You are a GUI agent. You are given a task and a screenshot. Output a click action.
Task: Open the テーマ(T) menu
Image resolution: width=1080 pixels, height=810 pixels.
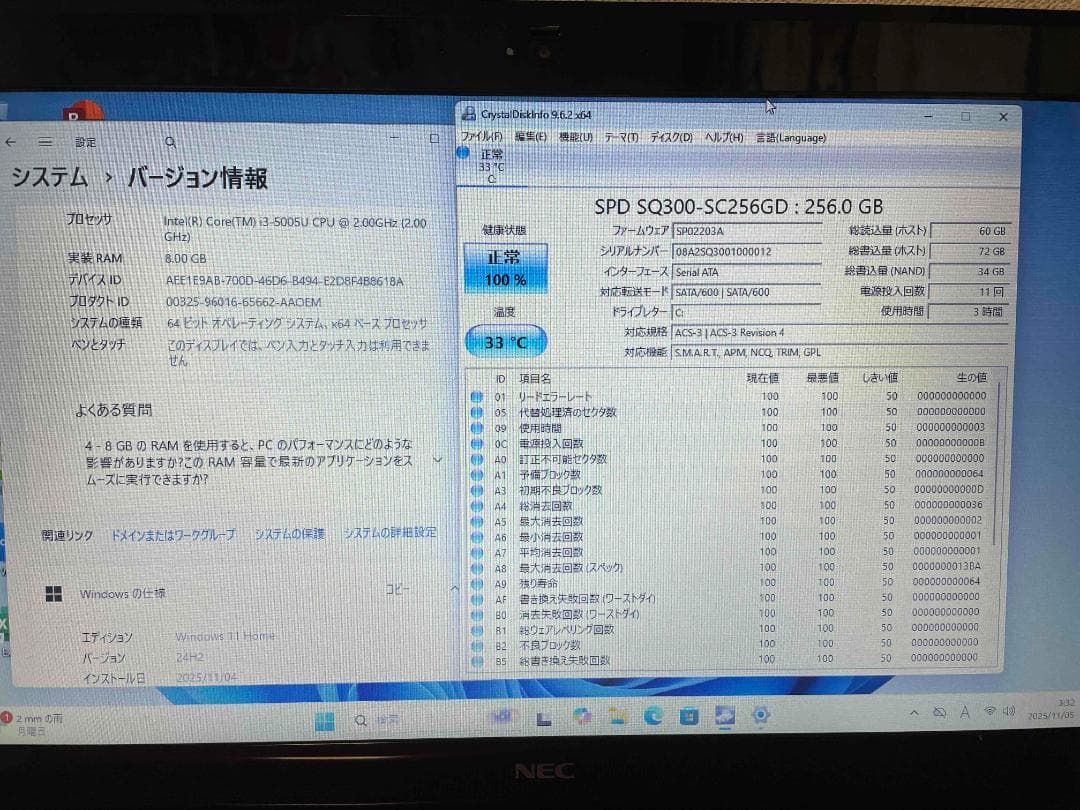[621, 138]
